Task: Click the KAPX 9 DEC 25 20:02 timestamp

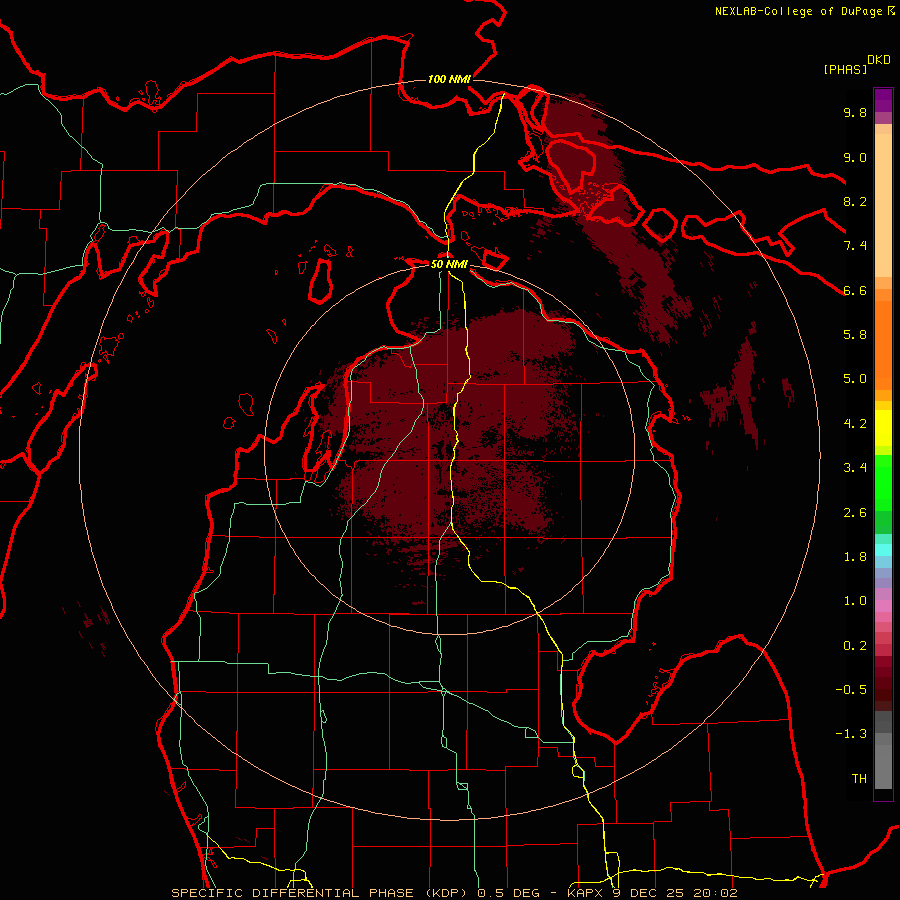Action: [x=653, y=893]
